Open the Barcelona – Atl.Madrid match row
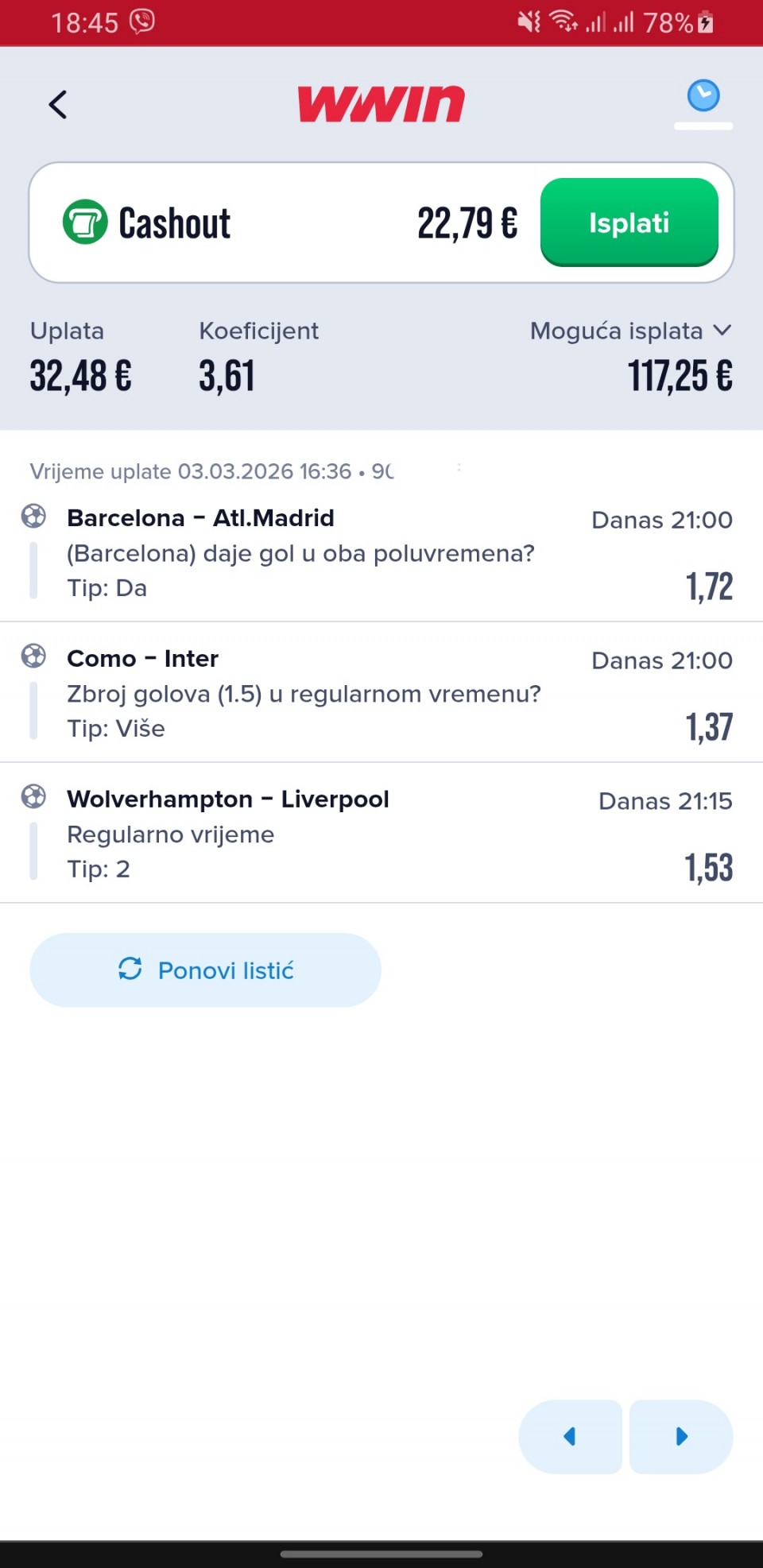763x1568 pixels. [x=318, y=553]
